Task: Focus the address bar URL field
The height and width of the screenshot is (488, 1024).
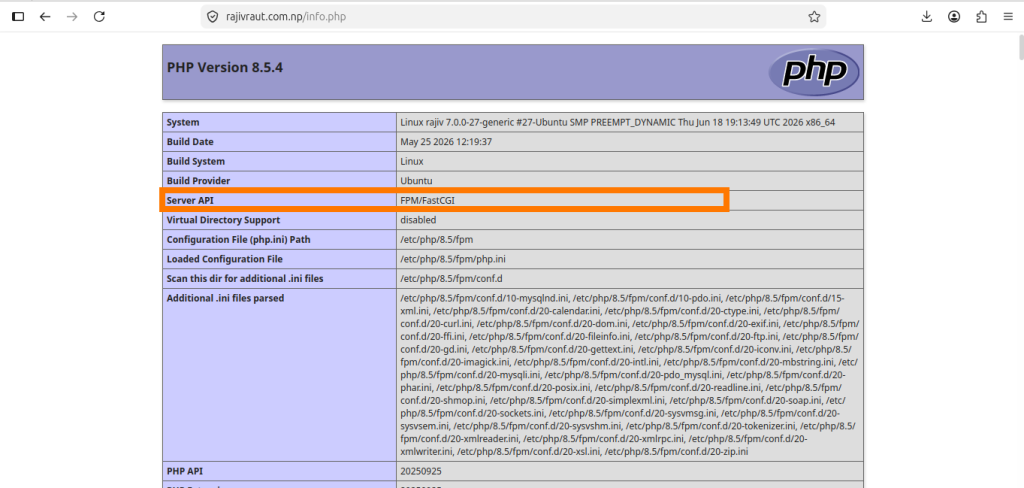Action: [513, 17]
